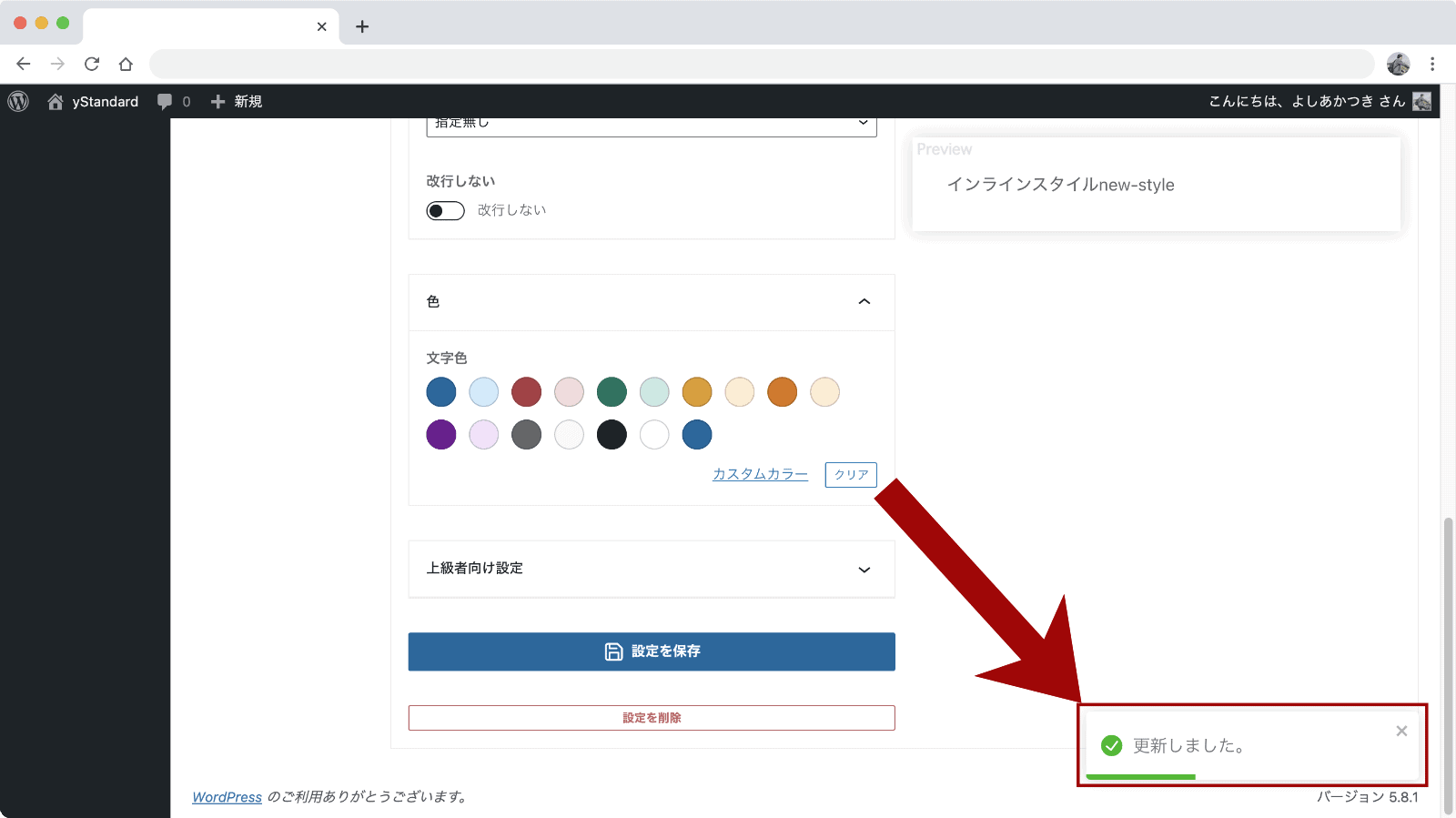Select the light lavender text color swatch
Viewport: 1456px width, 818px height.
pos(484,435)
